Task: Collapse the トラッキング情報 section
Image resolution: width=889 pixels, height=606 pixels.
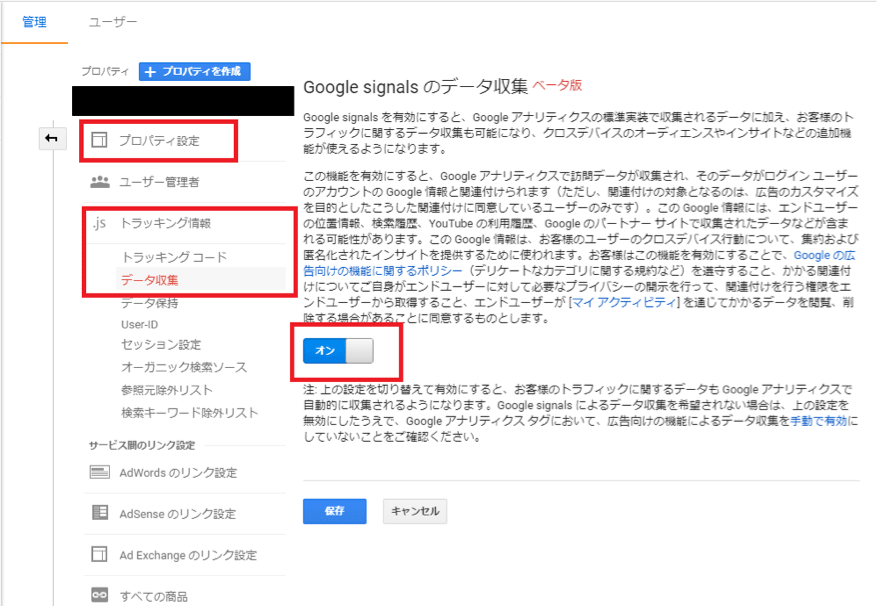Action: click(165, 223)
